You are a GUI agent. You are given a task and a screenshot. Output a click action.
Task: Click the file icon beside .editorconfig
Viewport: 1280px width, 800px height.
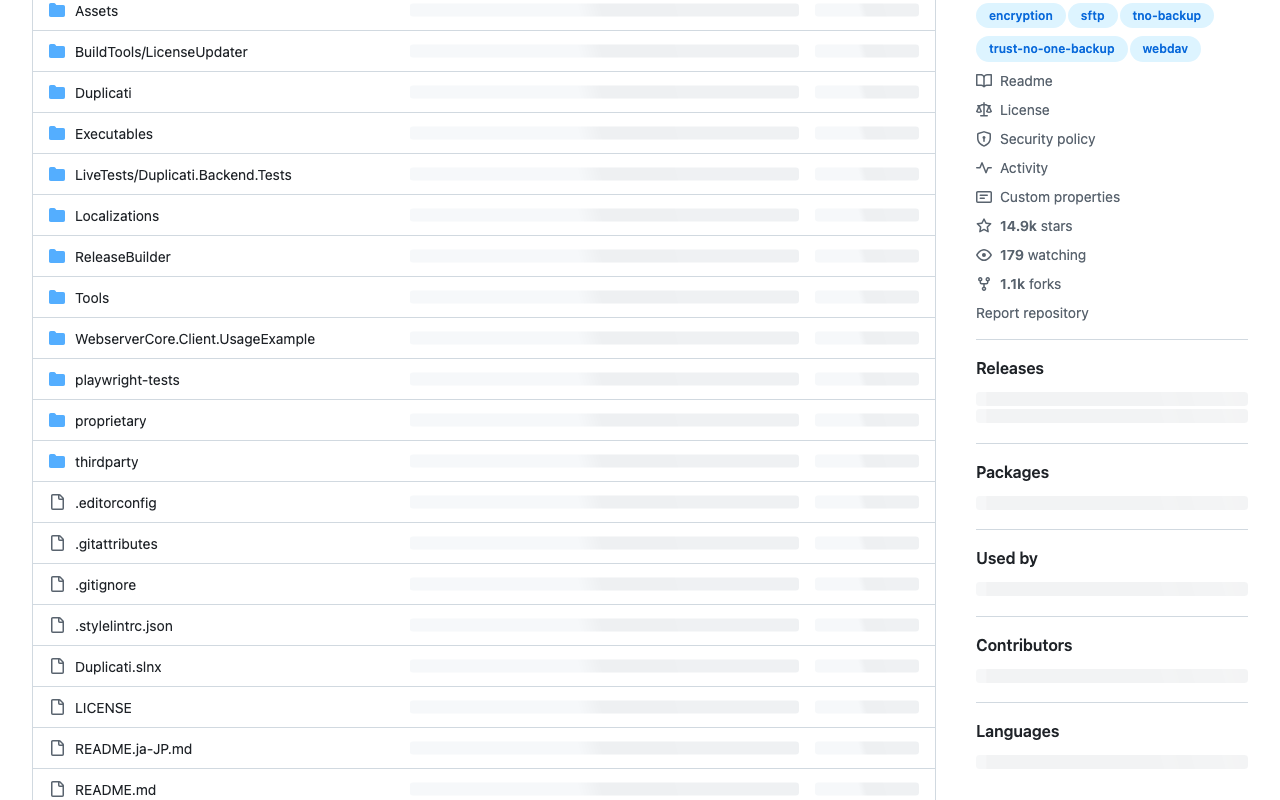[57, 503]
